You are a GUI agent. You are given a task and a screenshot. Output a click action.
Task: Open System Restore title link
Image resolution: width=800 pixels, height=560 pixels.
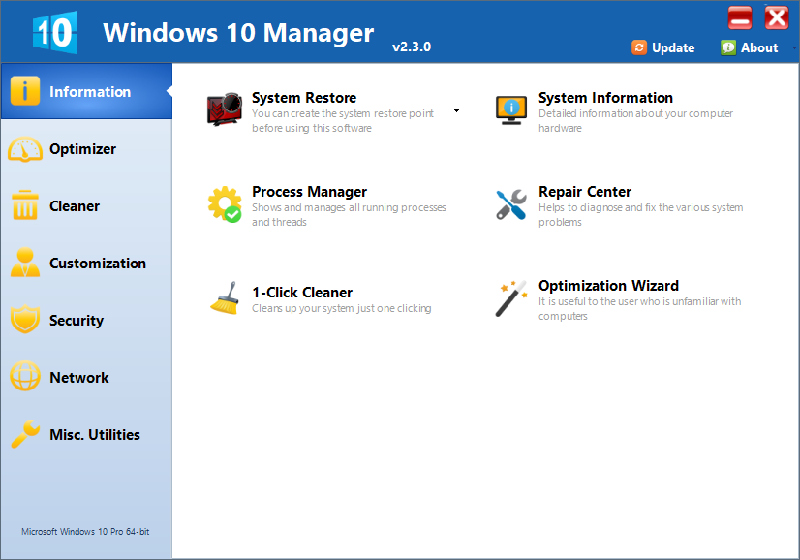pos(304,97)
